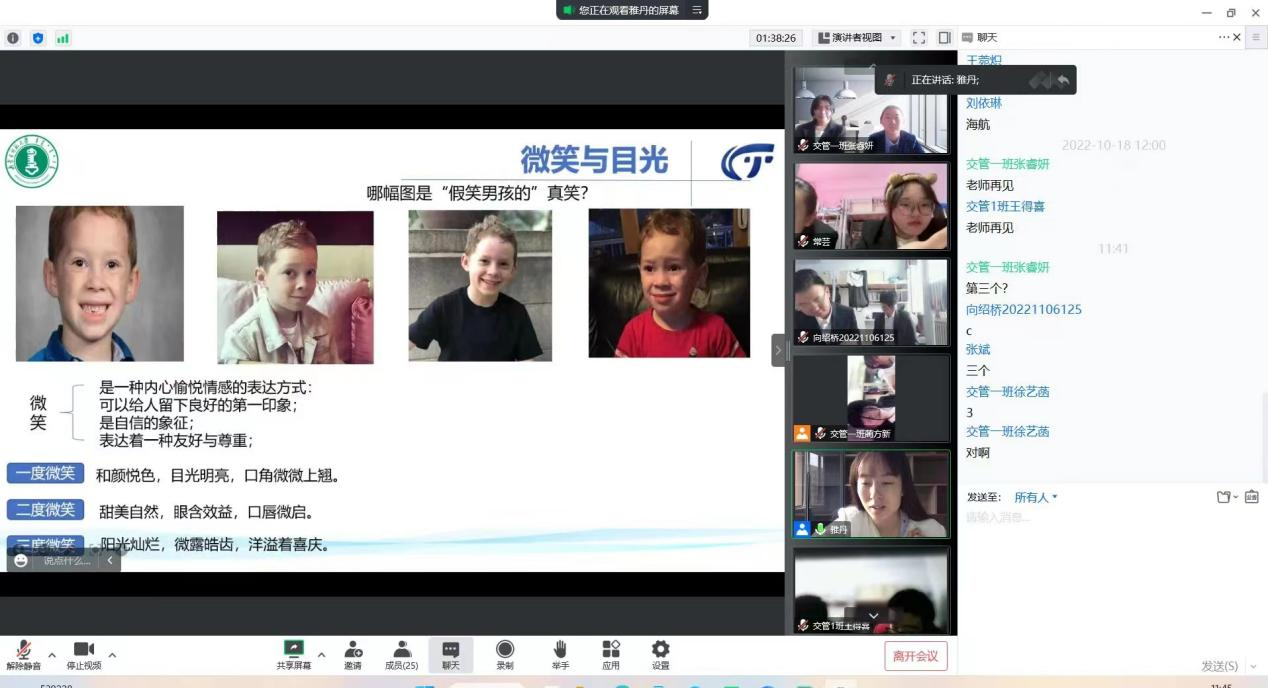The height and width of the screenshot is (688, 1268).
Task: Click the 二度微笑 slide label
Action: [x=45, y=510]
